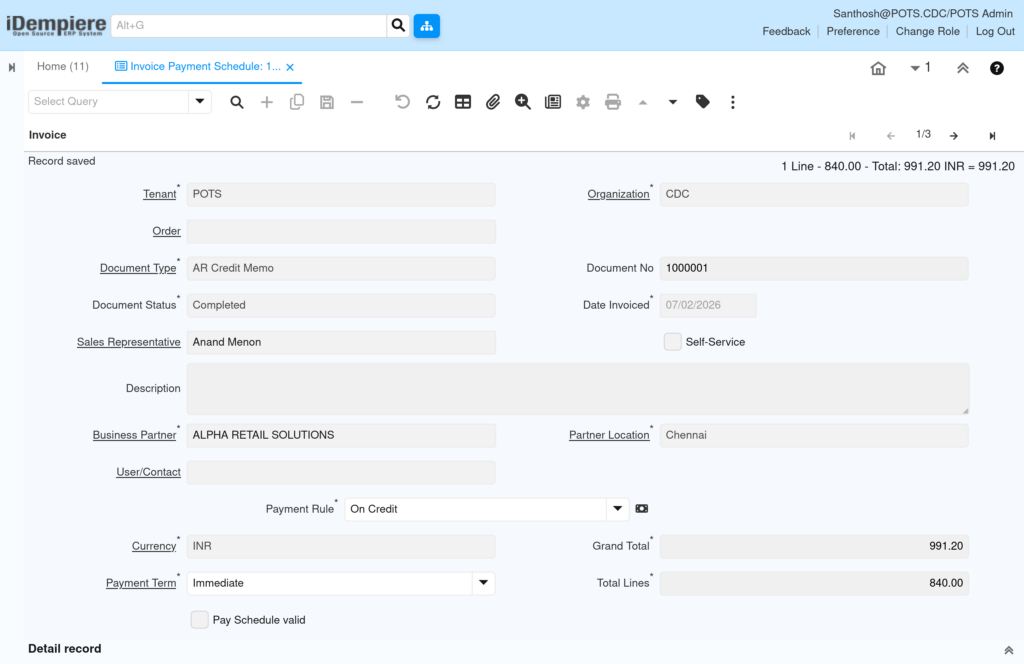This screenshot has height=664, width=1024.
Task: Click the Save floppy disk icon
Action: point(327,102)
